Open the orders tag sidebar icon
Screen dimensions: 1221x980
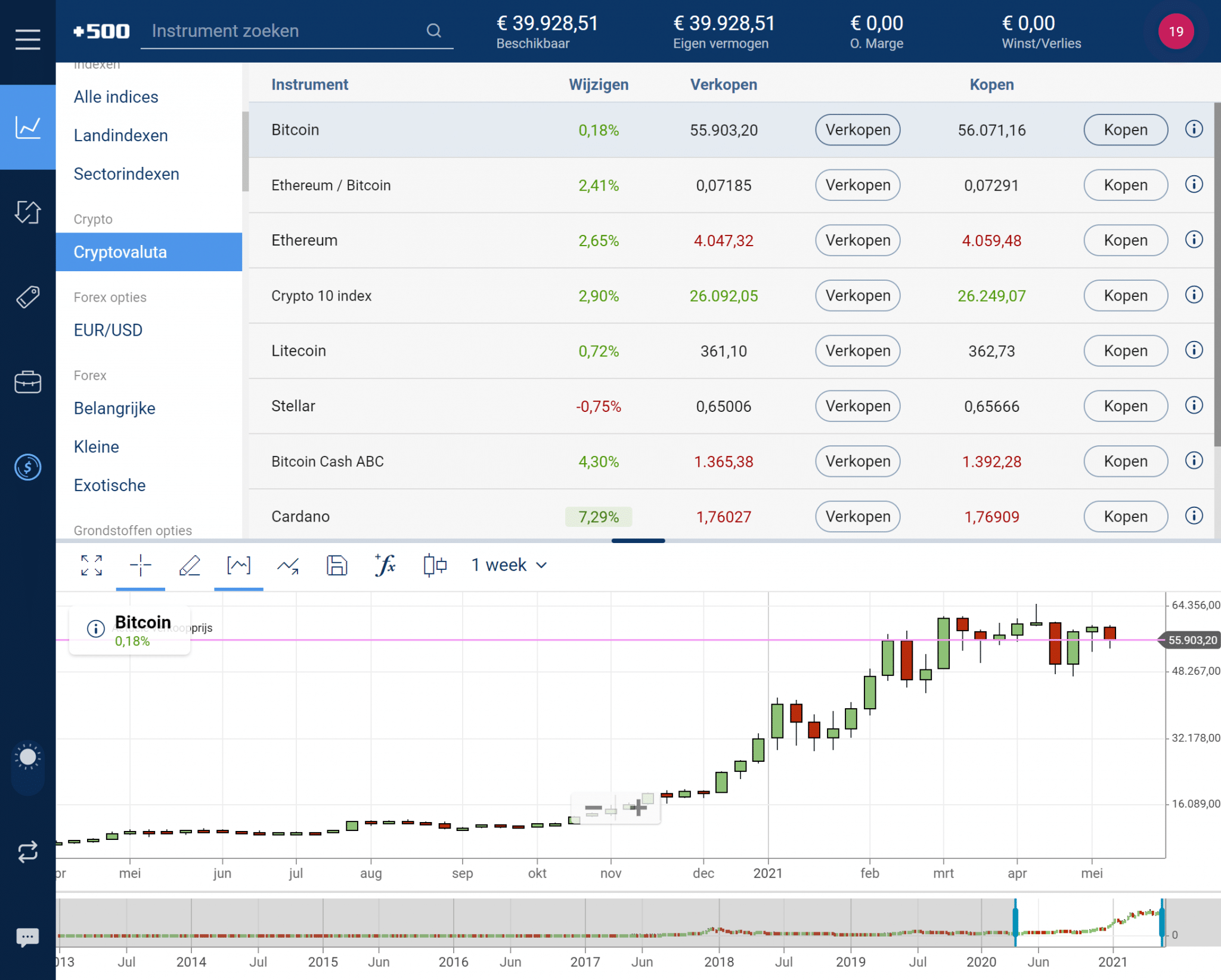[27, 296]
